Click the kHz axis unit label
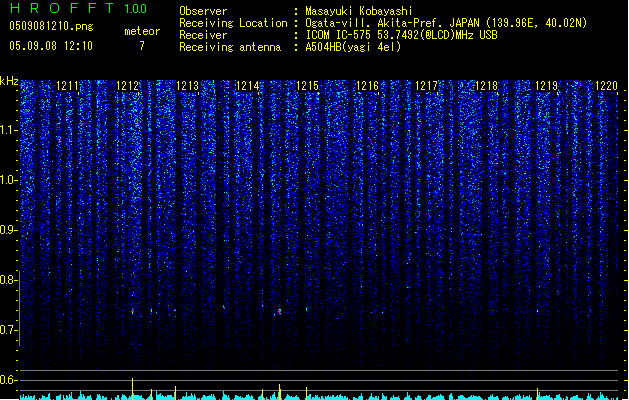Screen dimensions: 629x400 (x=9, y=81)
